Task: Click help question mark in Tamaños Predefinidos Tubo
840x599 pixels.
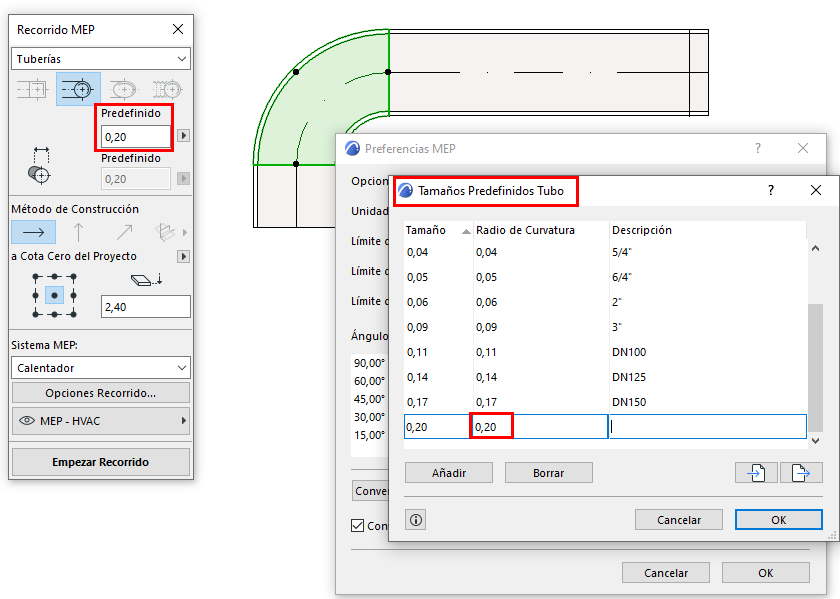Action: pyautogui.click(x=770, y=190)
